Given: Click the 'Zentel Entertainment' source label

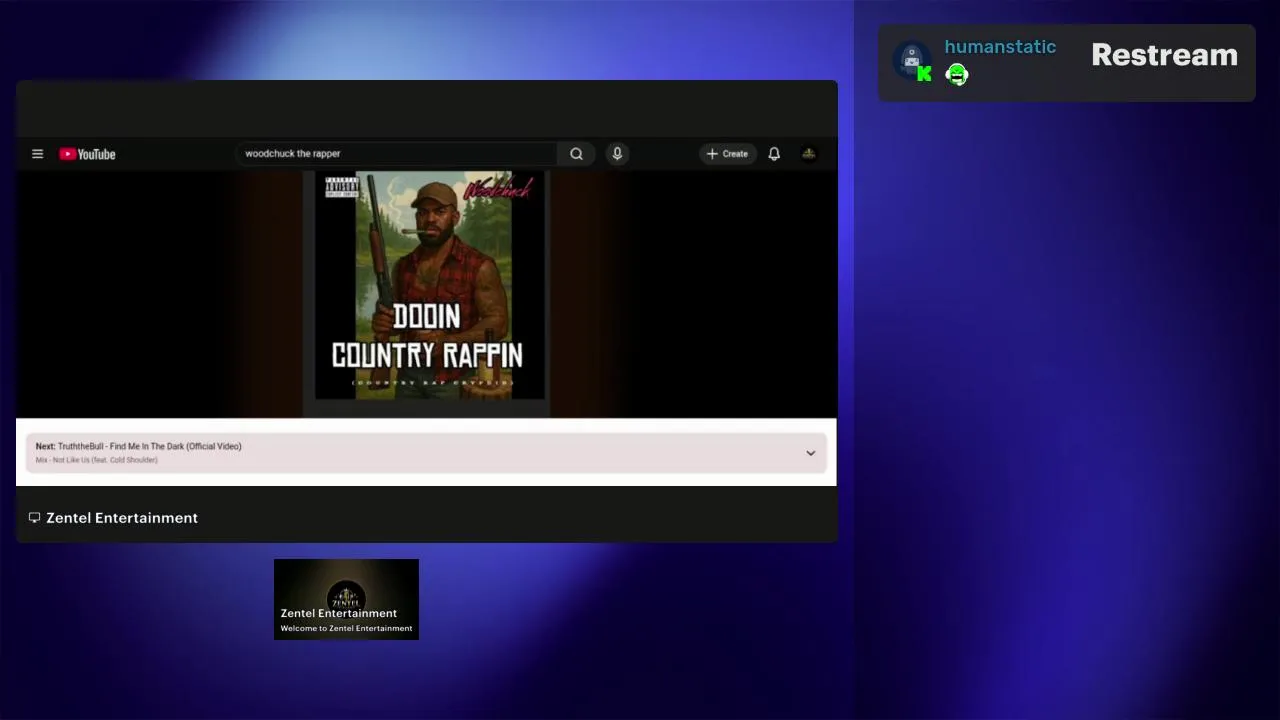Looking at the screenshot, I should coord(122,518).
